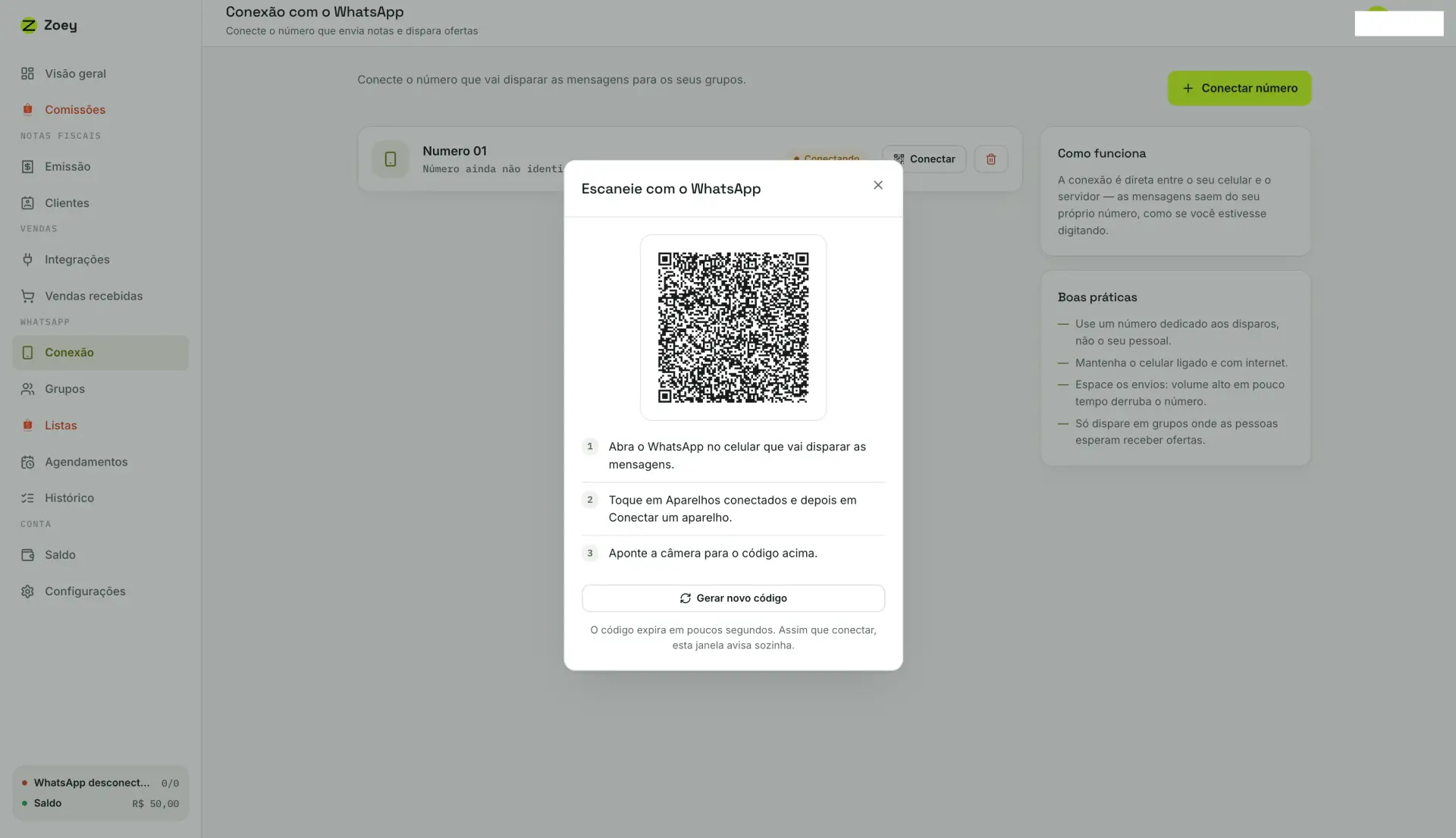Open the Clientes section

click(100, 203)
